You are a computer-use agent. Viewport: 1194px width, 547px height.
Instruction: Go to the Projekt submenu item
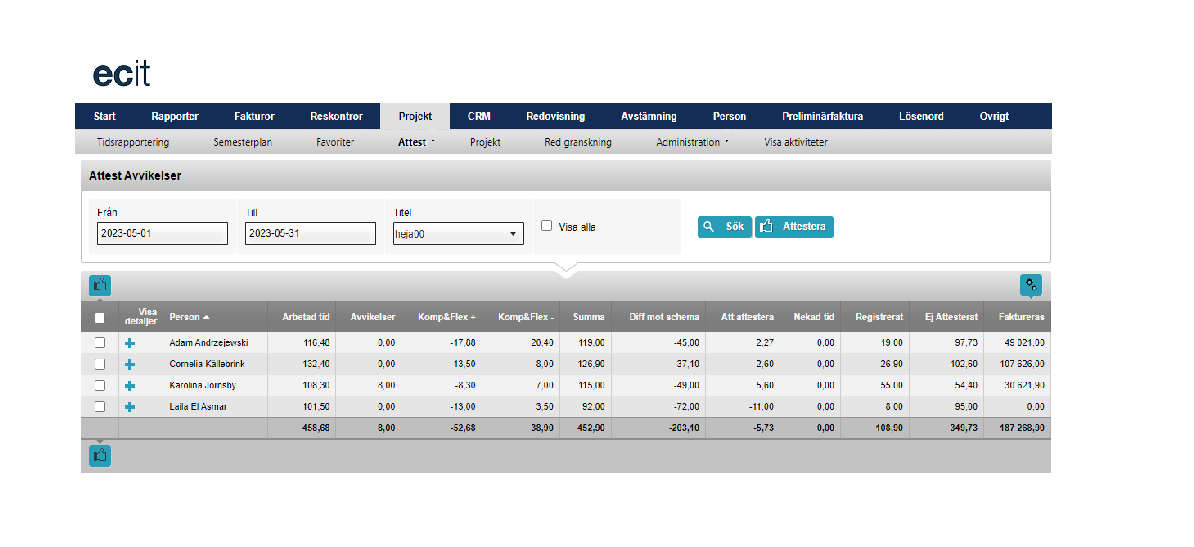485,142
